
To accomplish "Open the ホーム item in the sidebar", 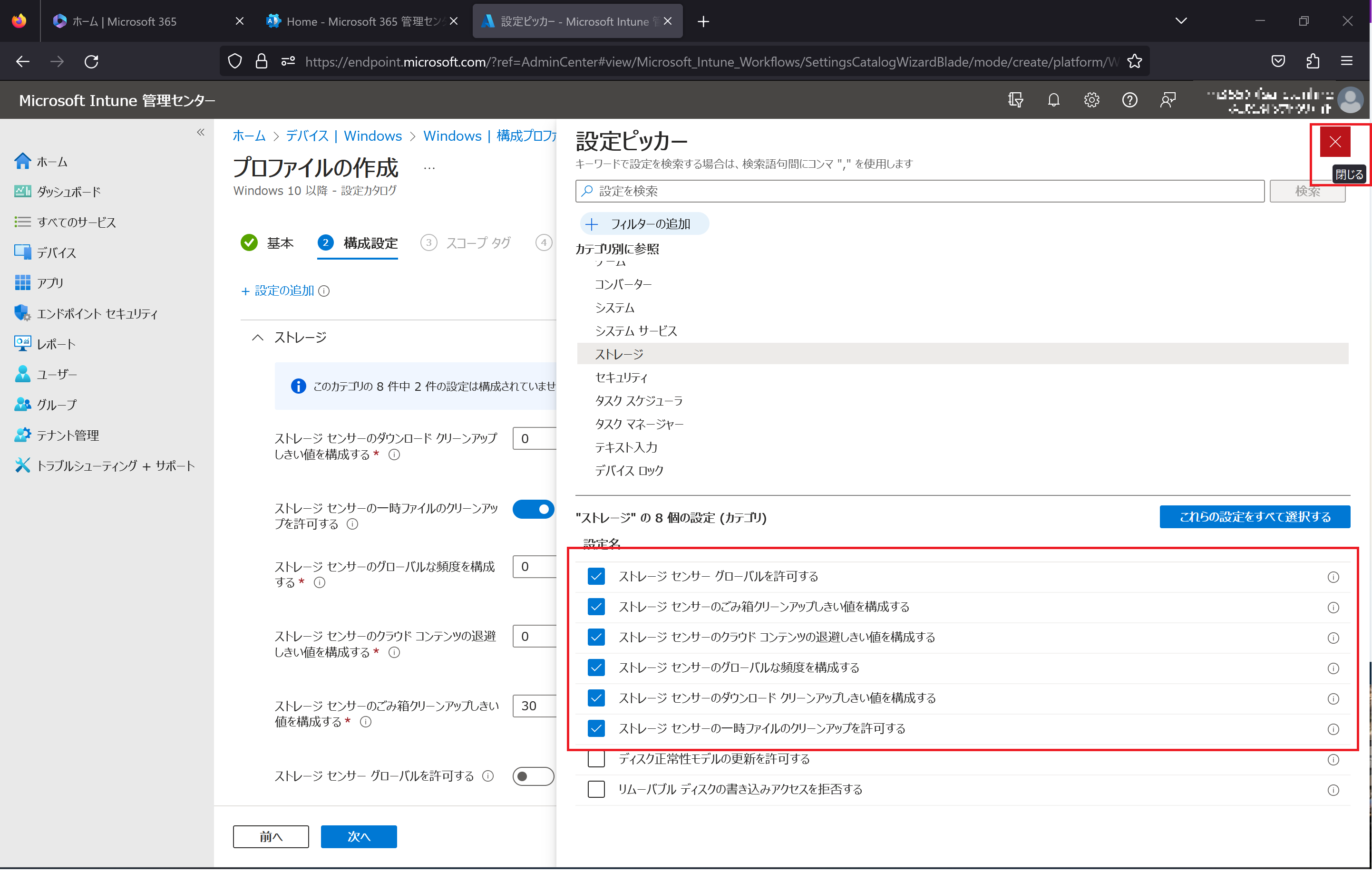I will coord(41,162).
